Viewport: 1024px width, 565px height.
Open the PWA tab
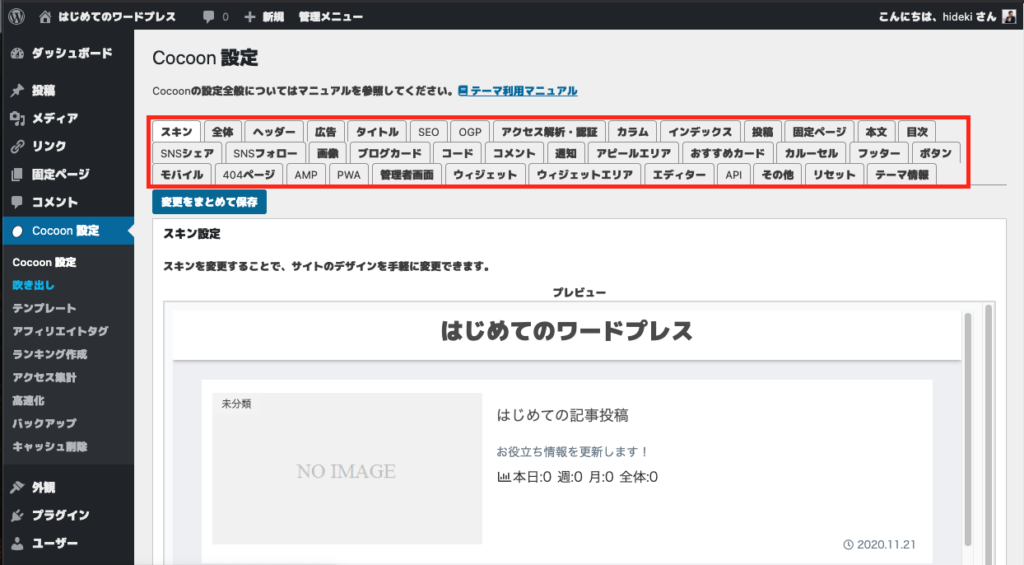pos(349,175)
